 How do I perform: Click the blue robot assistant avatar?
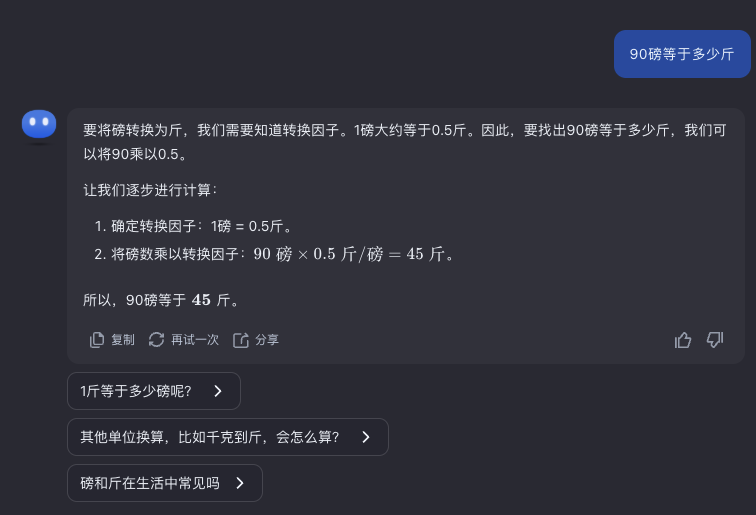39,125
